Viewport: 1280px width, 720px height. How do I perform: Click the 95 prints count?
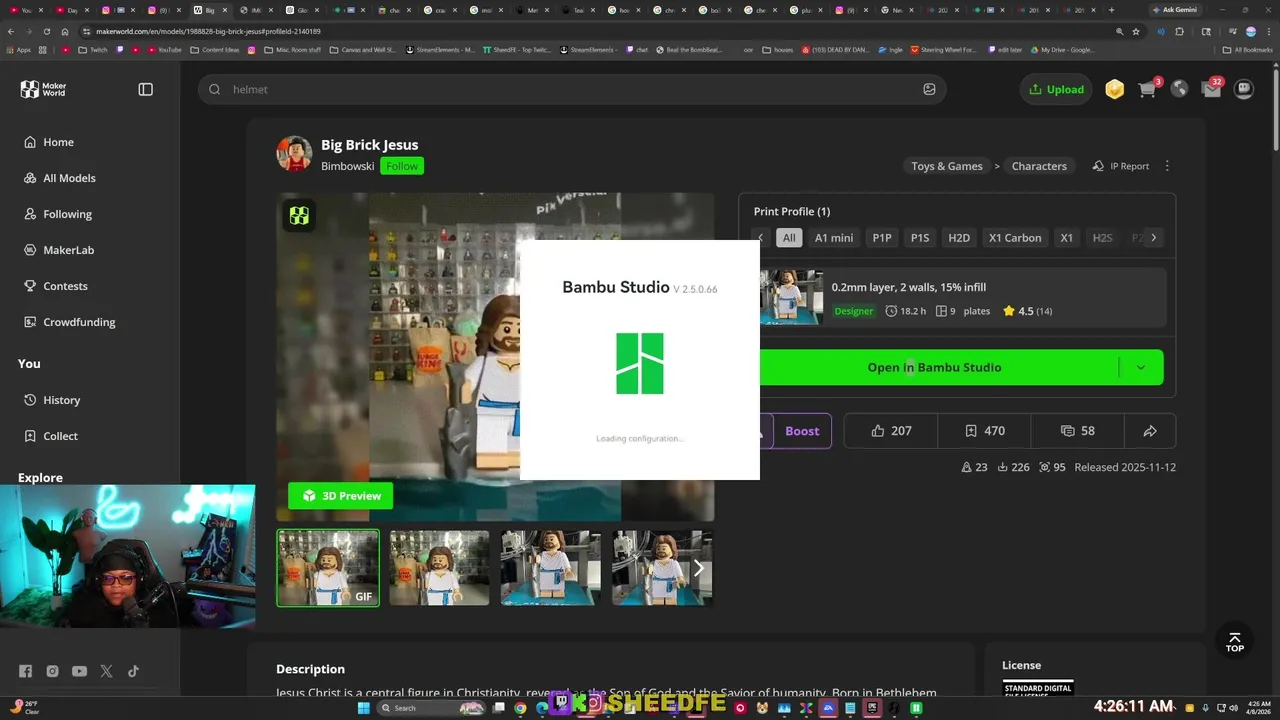click(1052, 467)
